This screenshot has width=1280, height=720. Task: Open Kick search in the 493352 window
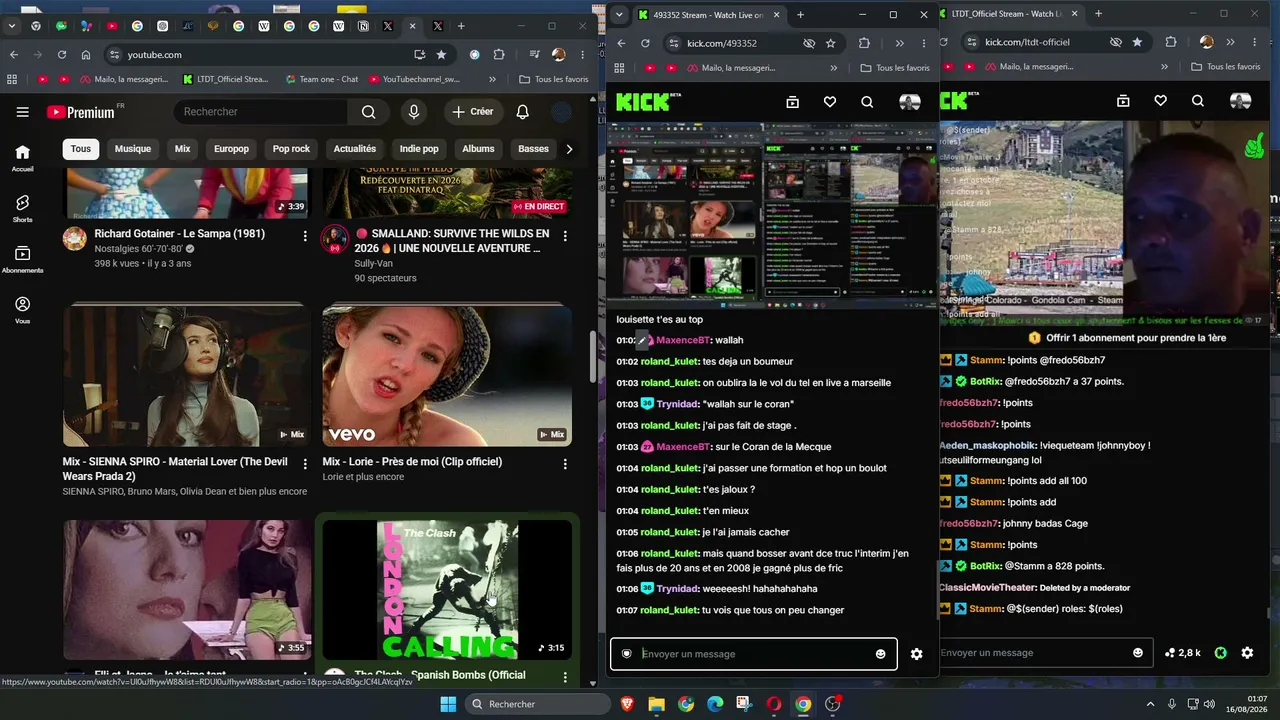867,102
